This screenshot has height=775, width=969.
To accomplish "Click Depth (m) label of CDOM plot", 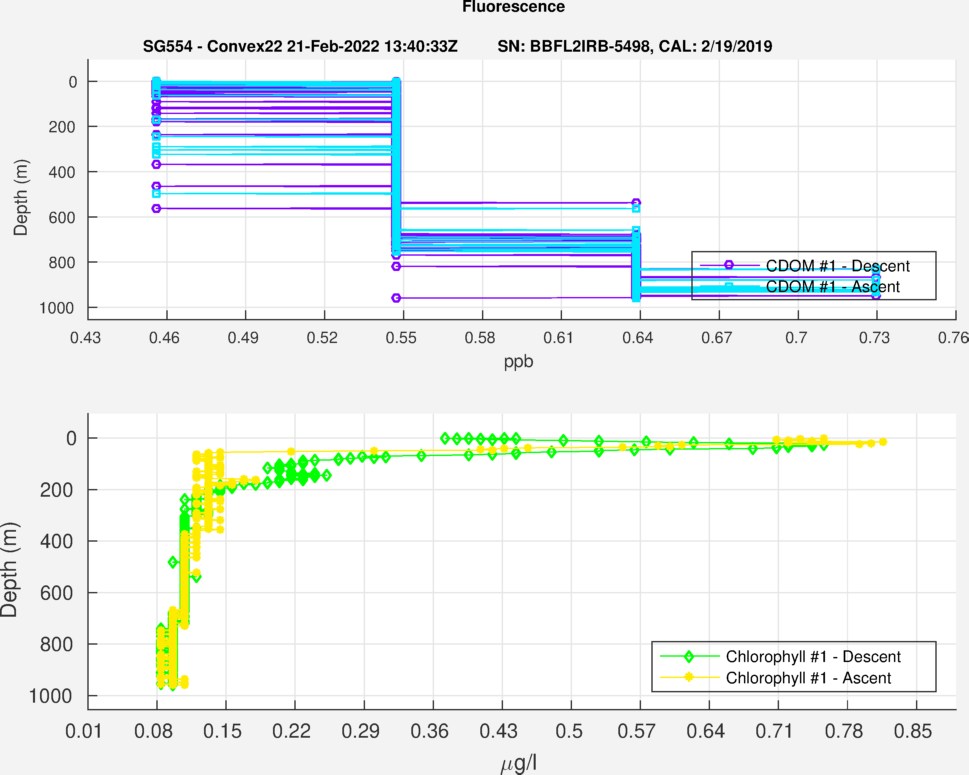I will click(x=20, y=198).
